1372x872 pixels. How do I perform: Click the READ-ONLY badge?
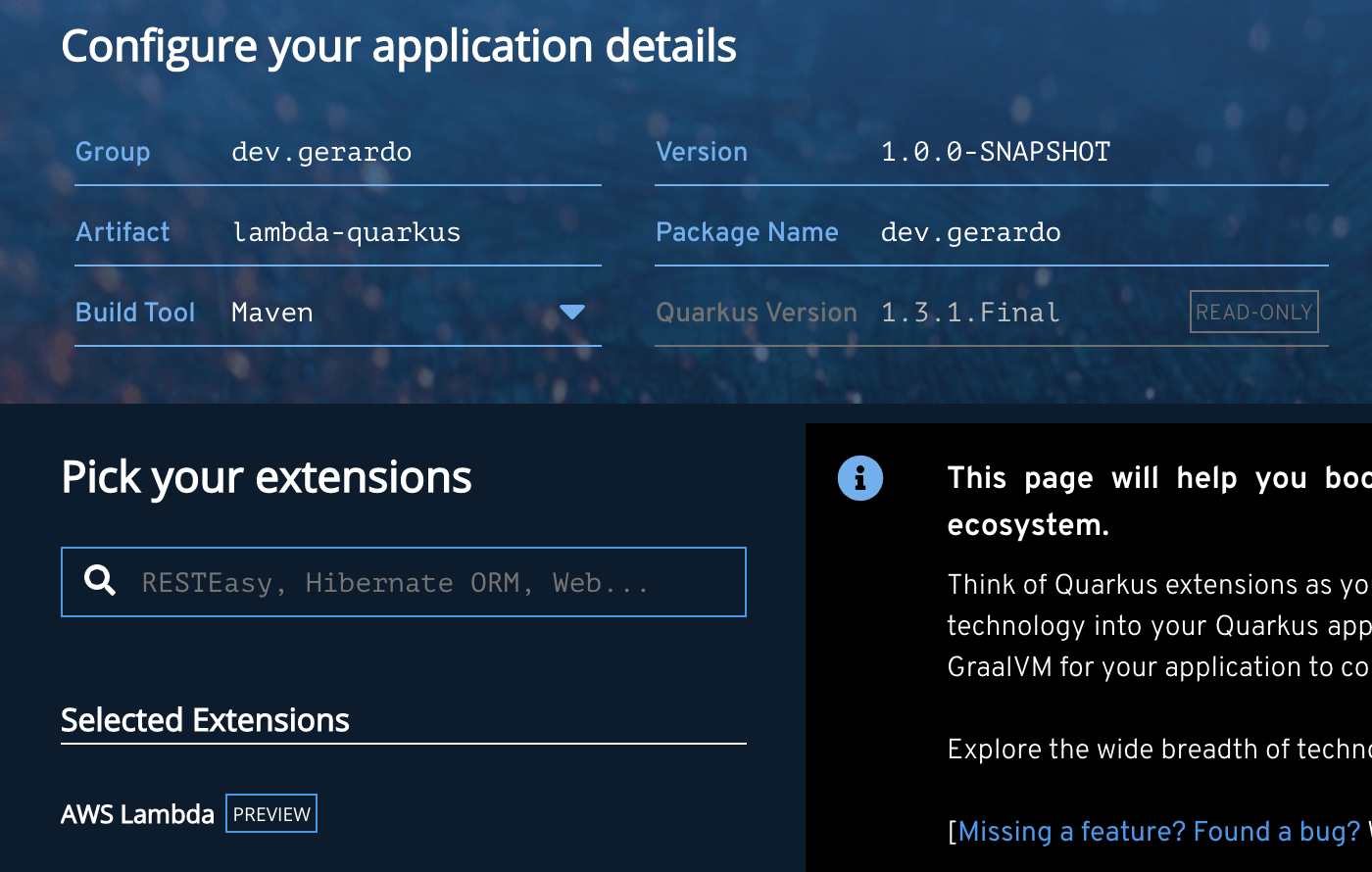(1253, 313)
